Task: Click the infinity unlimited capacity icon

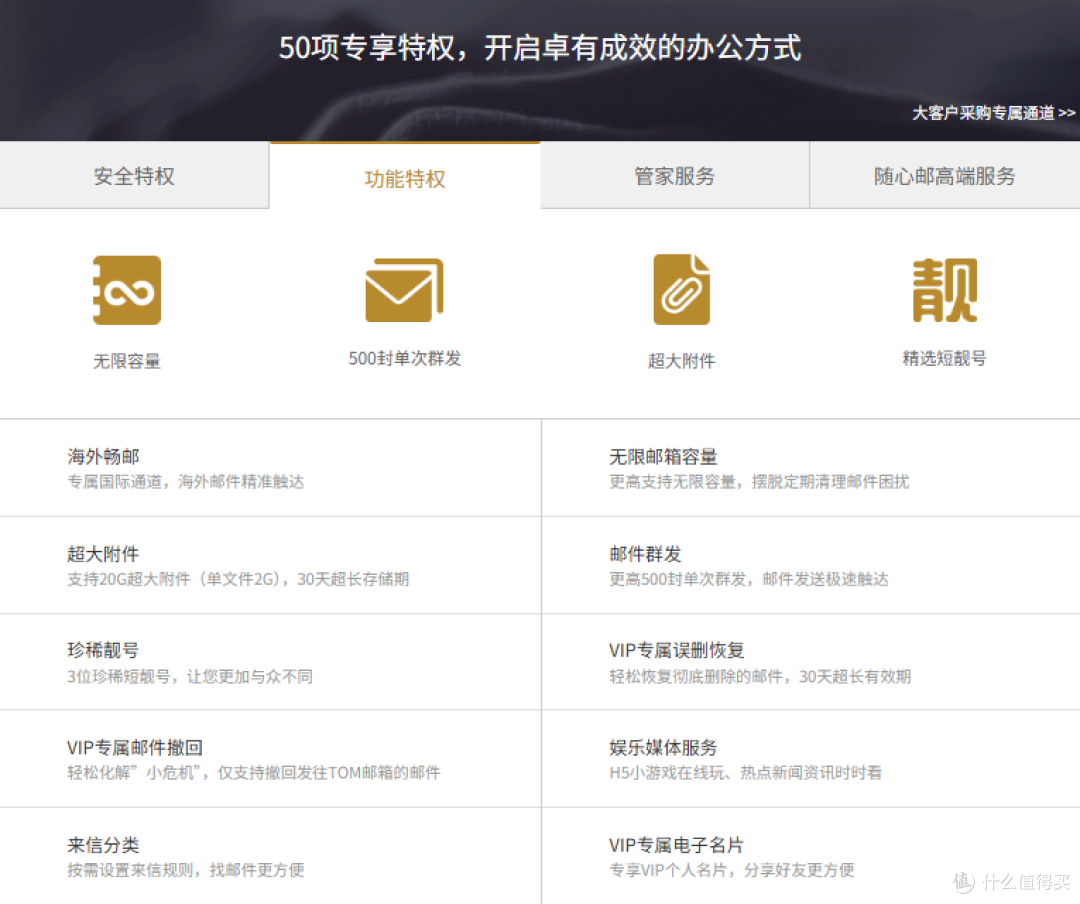Action: click(x=127, y=290)
